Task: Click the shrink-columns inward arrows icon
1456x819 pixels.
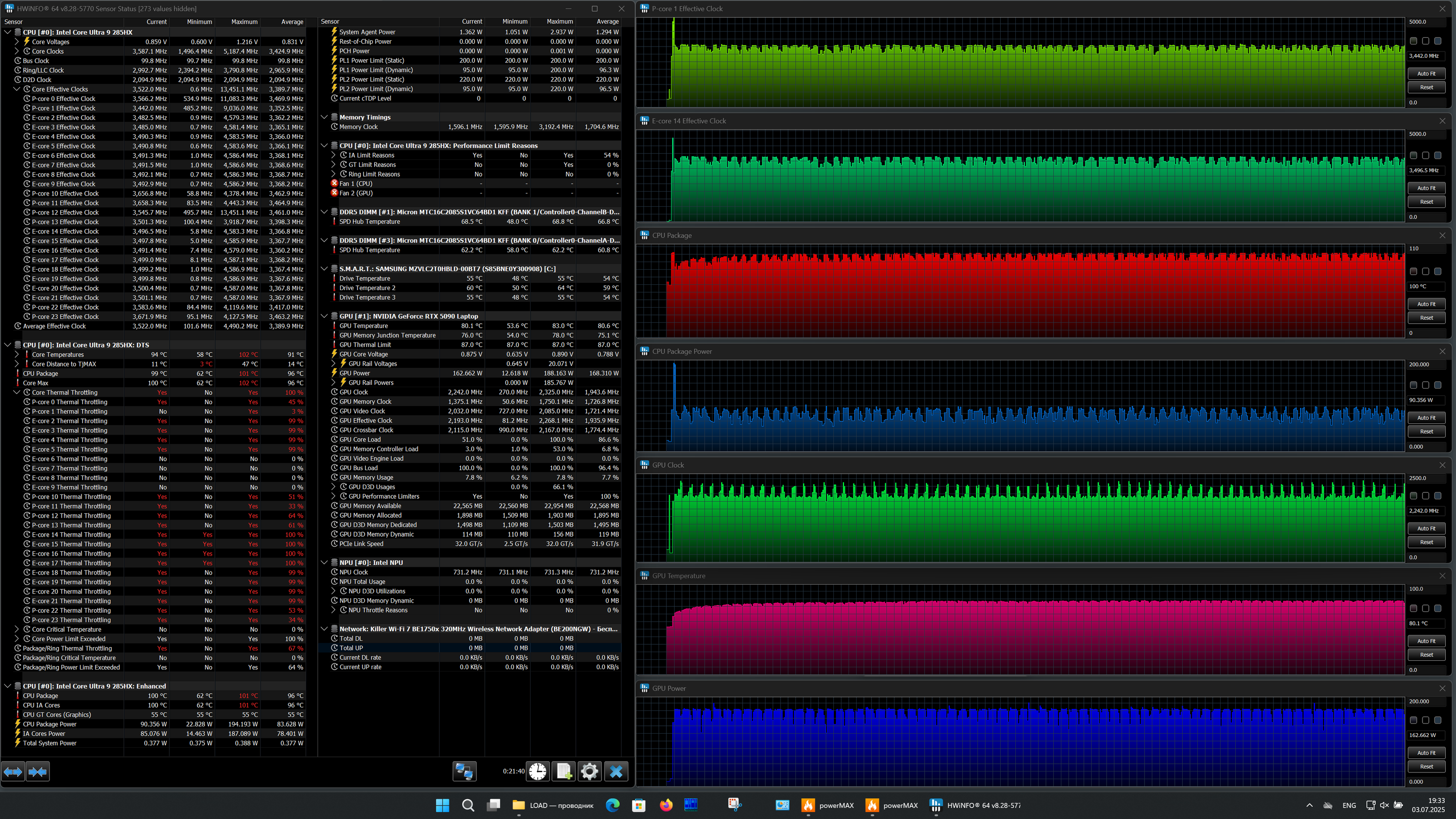Action: [x=38, y=771]
